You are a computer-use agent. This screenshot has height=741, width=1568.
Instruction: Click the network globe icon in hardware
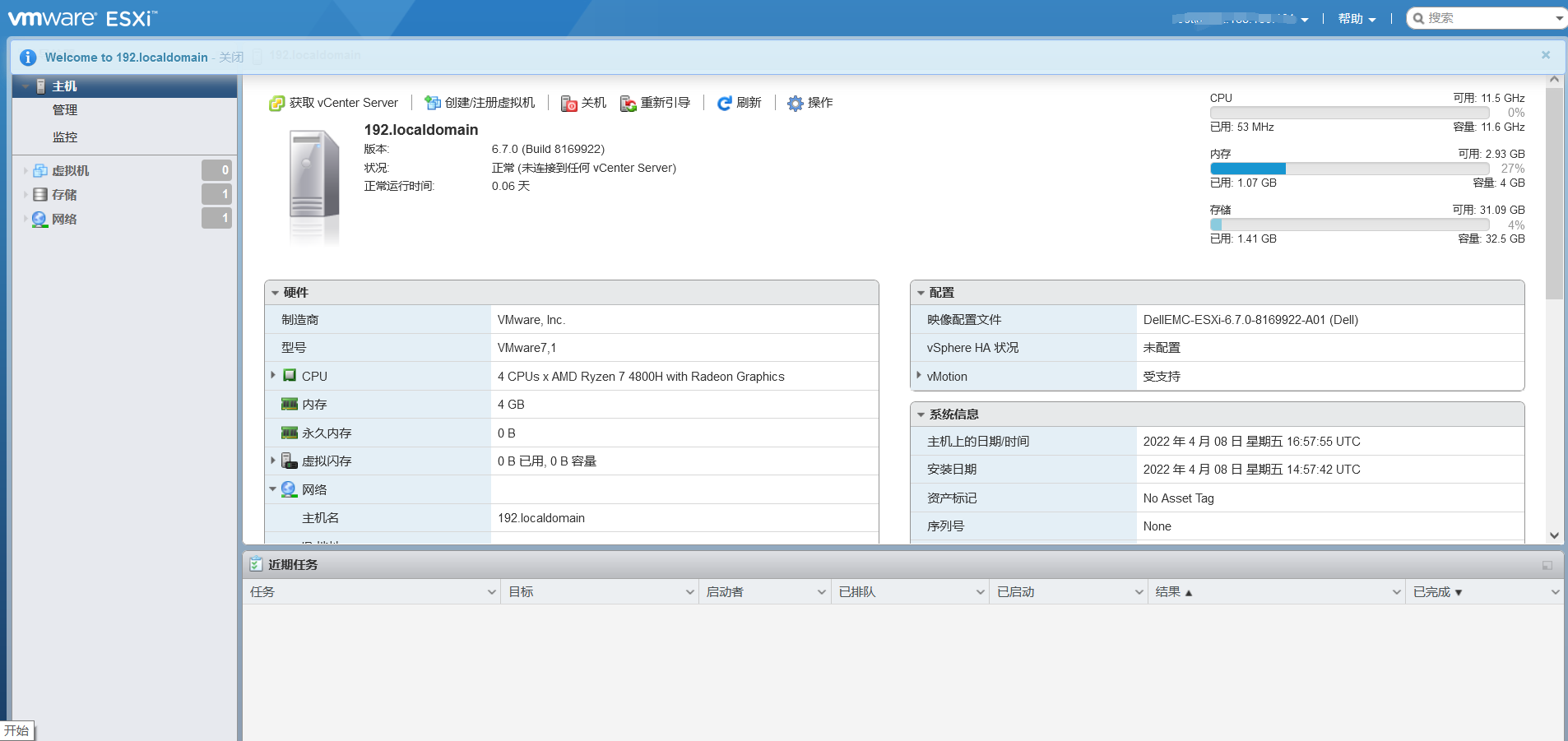point(289,489)
